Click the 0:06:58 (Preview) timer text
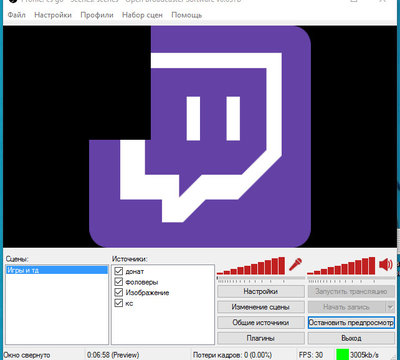This screenshot has height=360, width=400. [x=113, y=355]
